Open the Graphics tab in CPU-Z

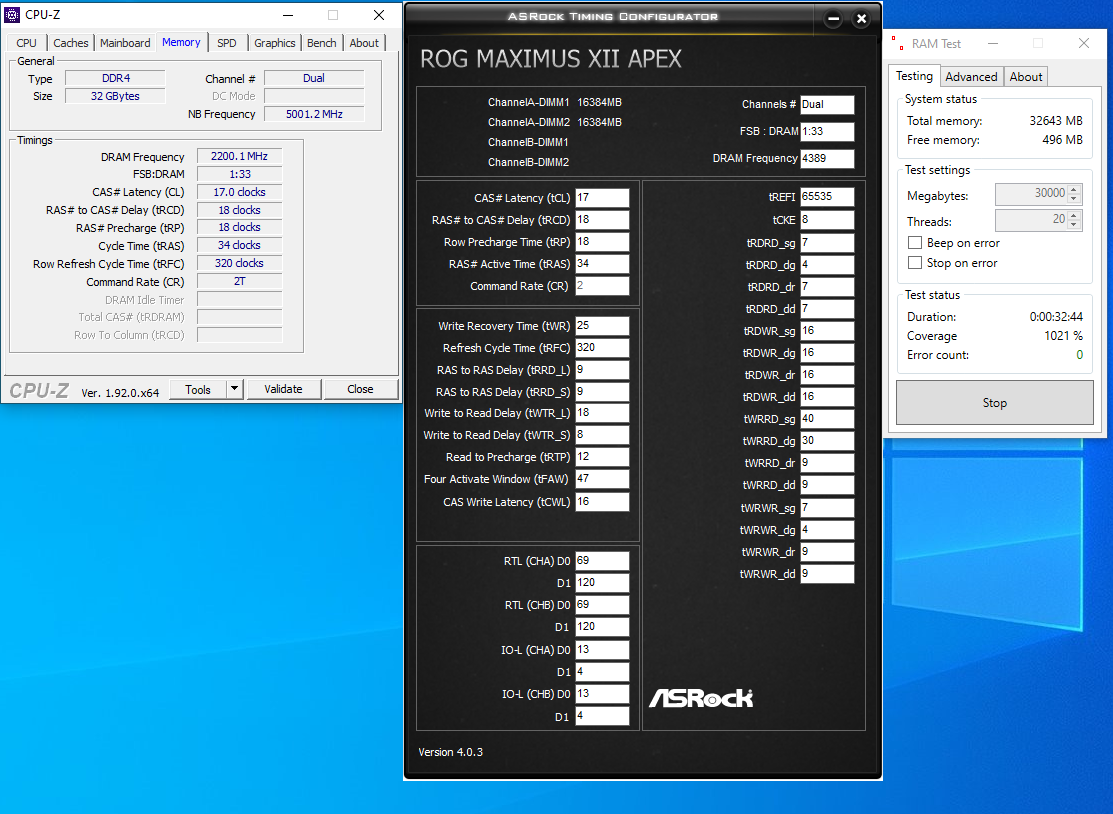(x=275, y=43)
